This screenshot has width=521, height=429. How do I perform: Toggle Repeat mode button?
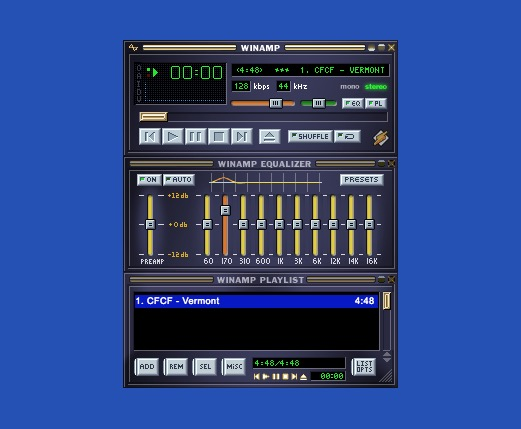tap(347, 137)
